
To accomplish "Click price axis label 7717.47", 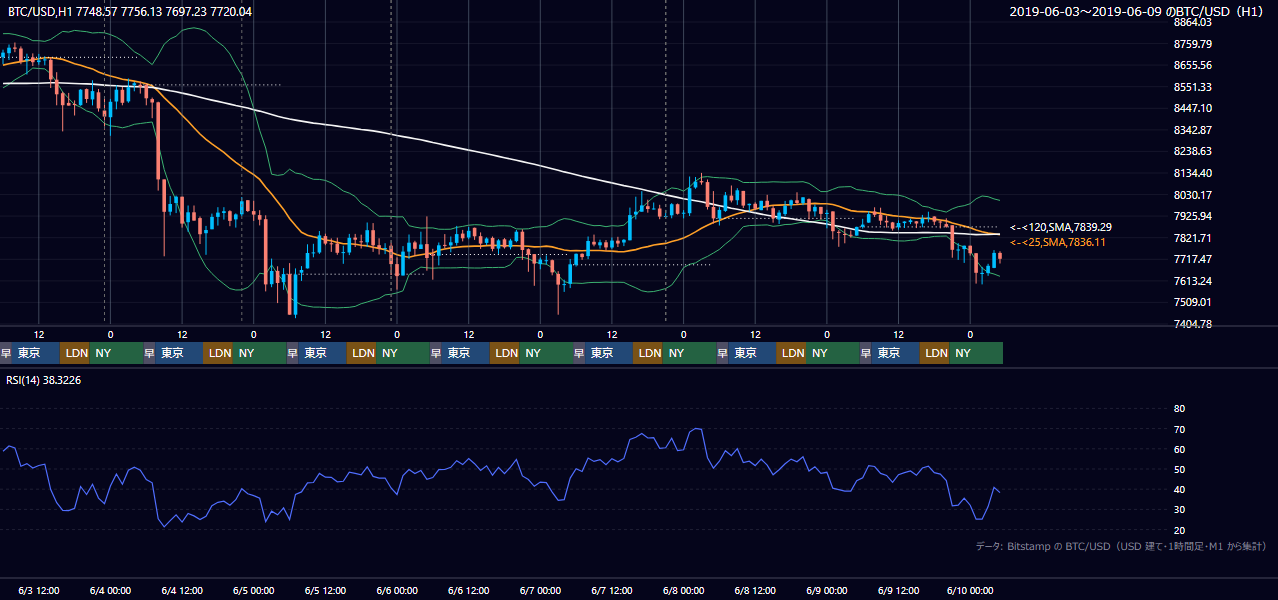I will pos(1193,259).
